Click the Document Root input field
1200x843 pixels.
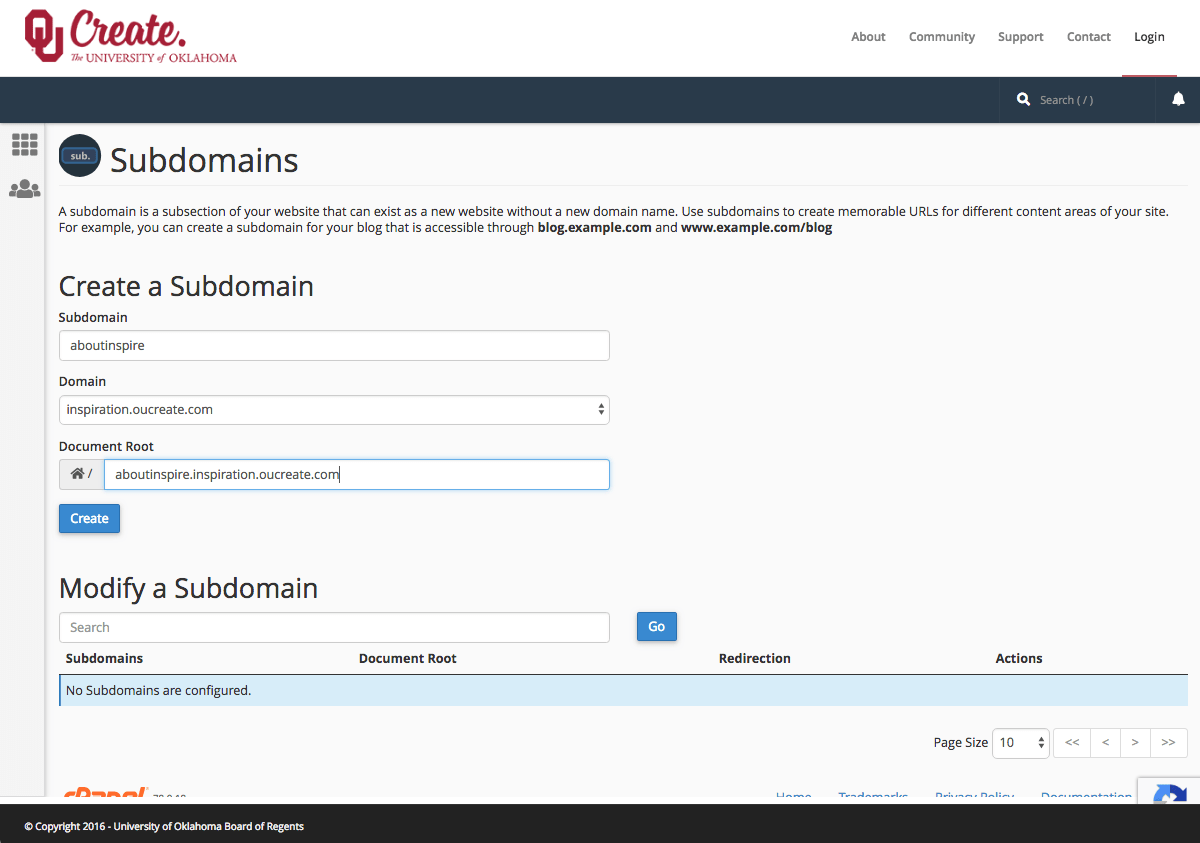[357, 474]
